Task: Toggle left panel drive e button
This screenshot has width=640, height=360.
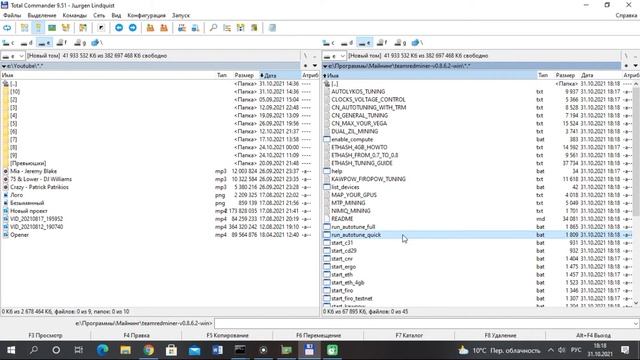Action: pyautogui.click(x=44, y=42)
